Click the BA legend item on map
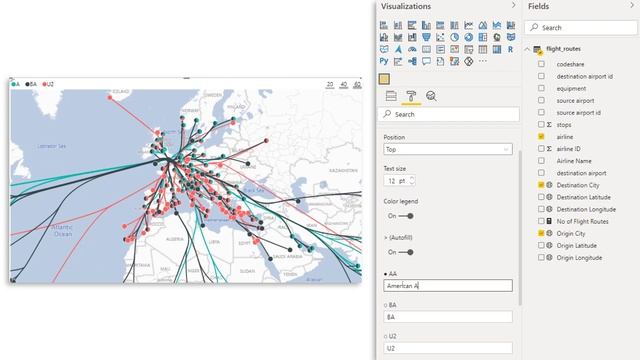The height and width of the screenshot is (360, 640). point(31,84)
